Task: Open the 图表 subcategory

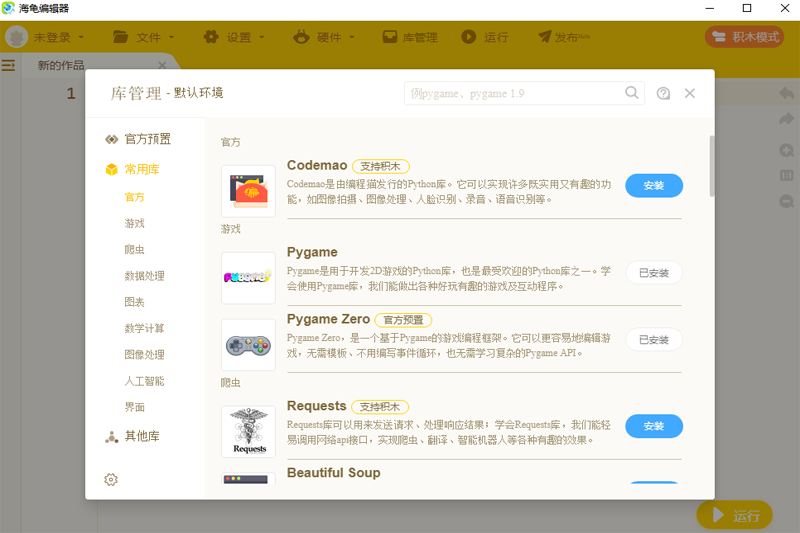Action: [x=134, y=302]
